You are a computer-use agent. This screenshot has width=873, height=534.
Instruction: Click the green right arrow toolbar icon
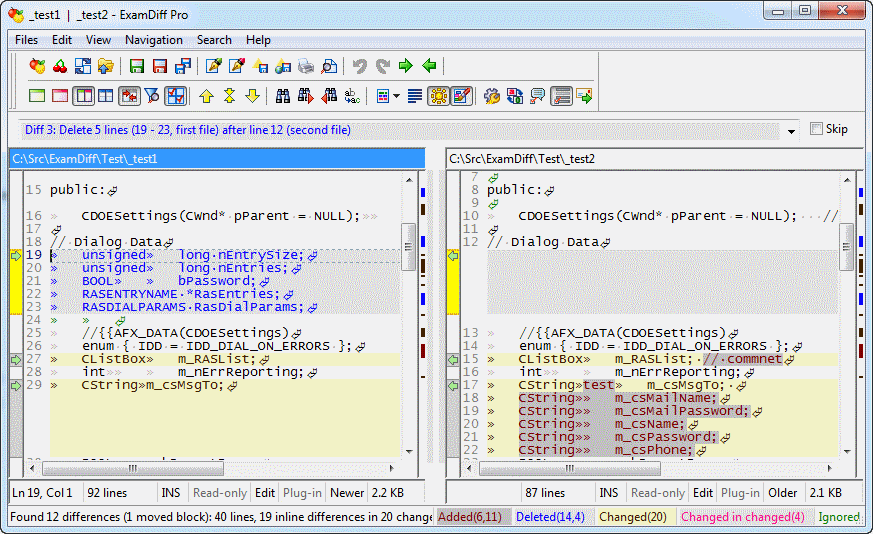pyautogui.click(x=406, y=66)
